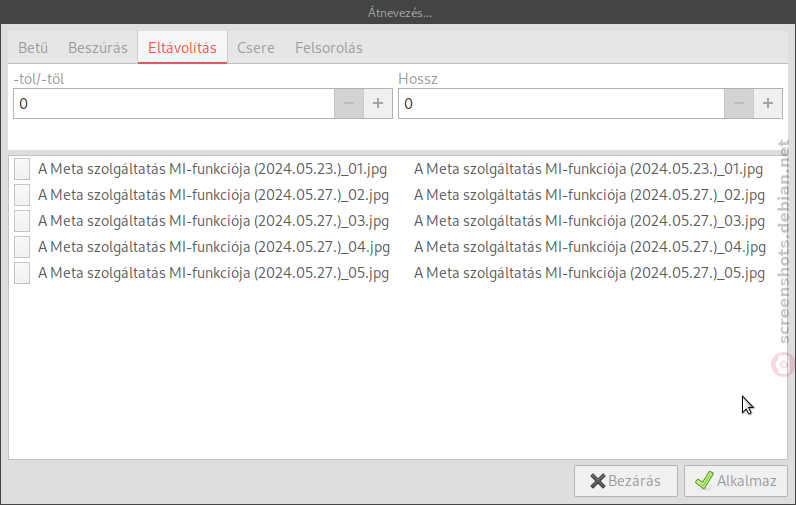Select original filename ending (2024.05.27.)_02.jpg
Viewport: 796px width, 505px height.
tap(213, 195)
